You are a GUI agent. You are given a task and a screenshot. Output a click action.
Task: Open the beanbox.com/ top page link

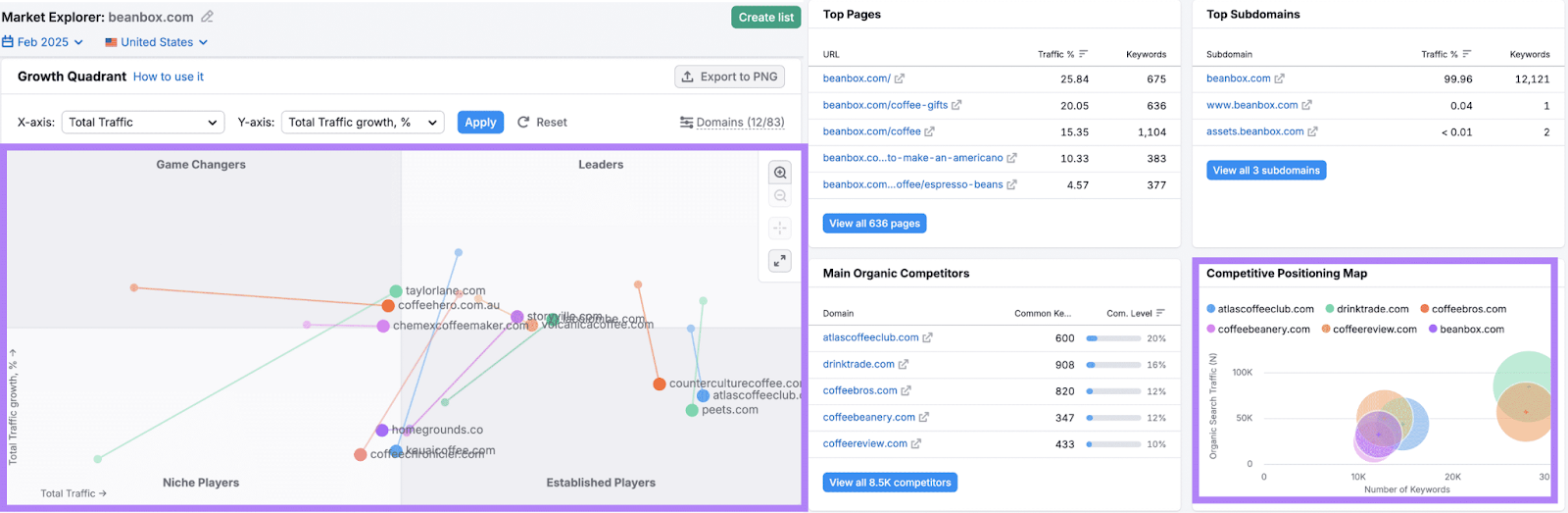(x=857, y=78)
